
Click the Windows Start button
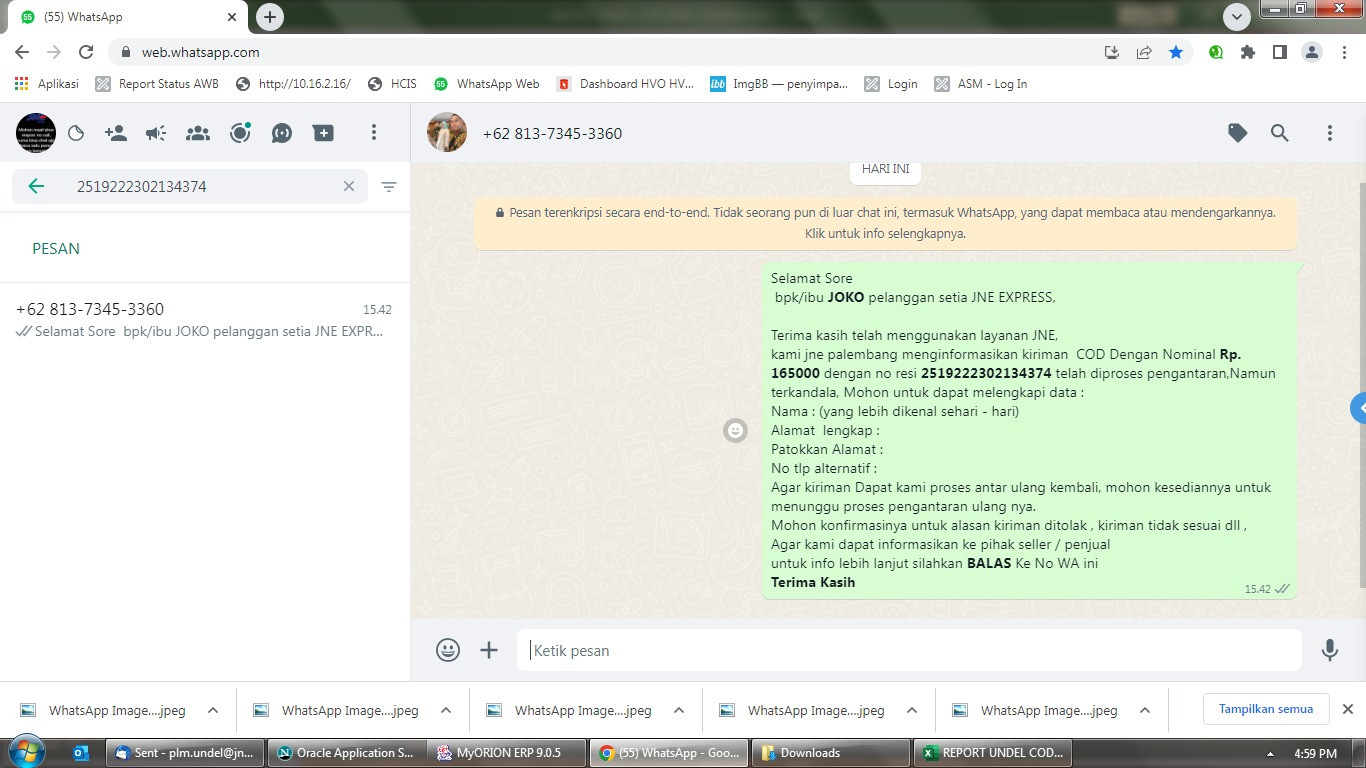coord(25,752)
